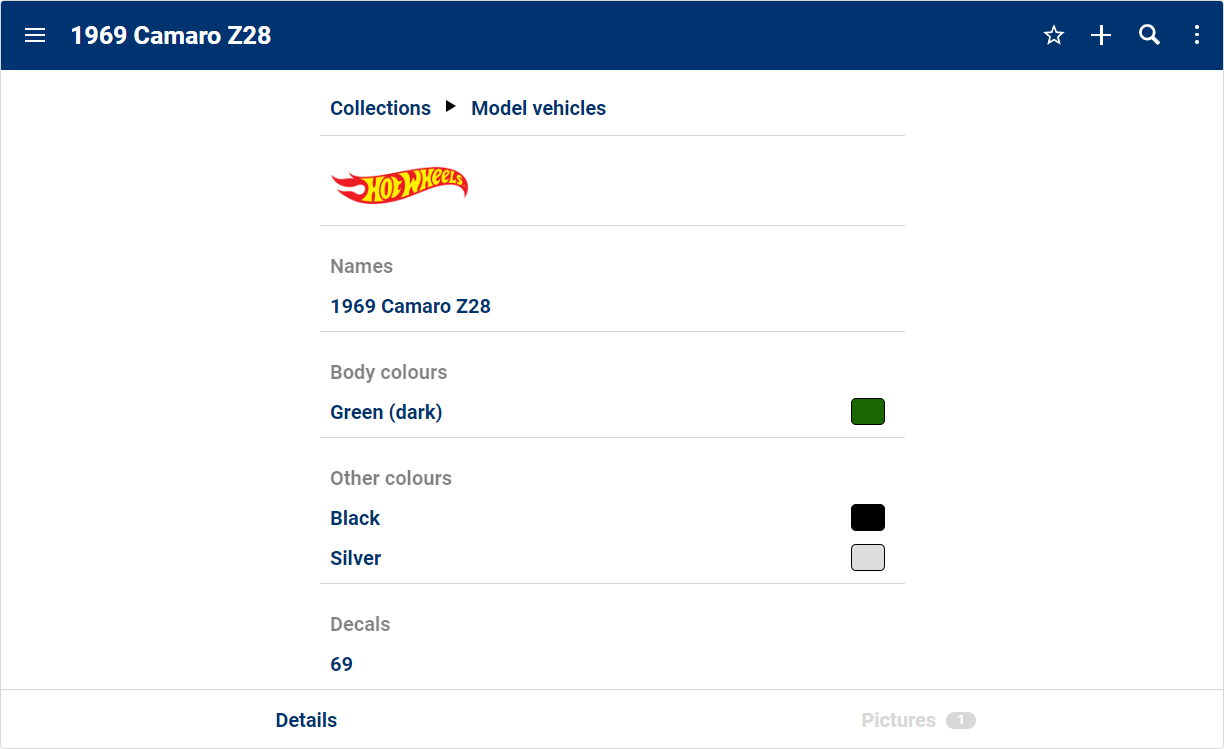This screenshot has height=749, width=1224.
Task: Add a new item with plus icon
Action: (1101, 36)
